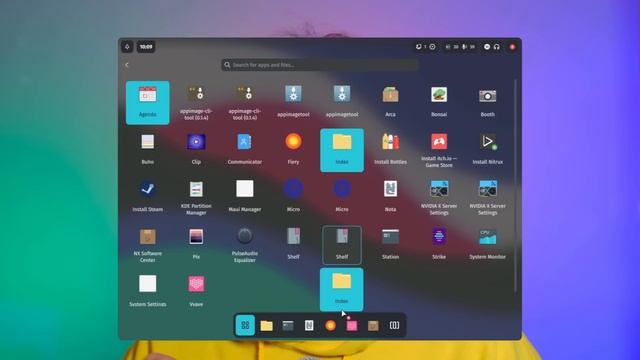This screenshot has height=360, width=640.
Task: Open NX Software Center in the grid
Action: click(147, 245)
